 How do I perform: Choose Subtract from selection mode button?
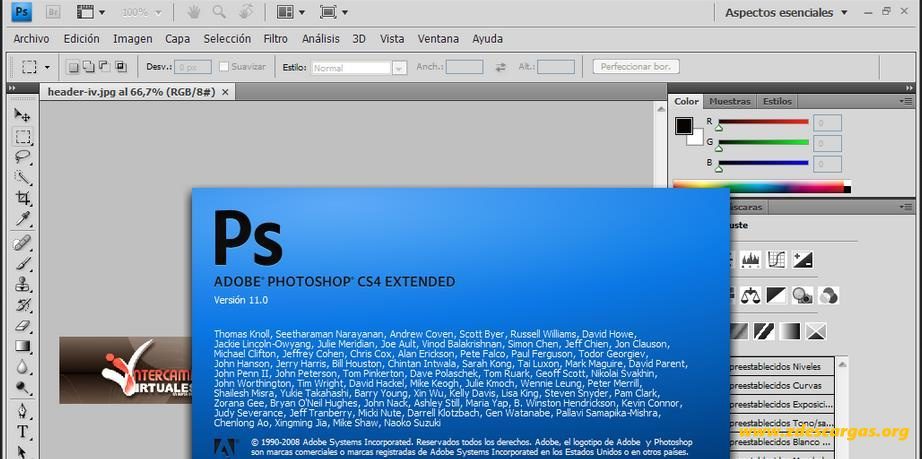[x=105, y=67]
